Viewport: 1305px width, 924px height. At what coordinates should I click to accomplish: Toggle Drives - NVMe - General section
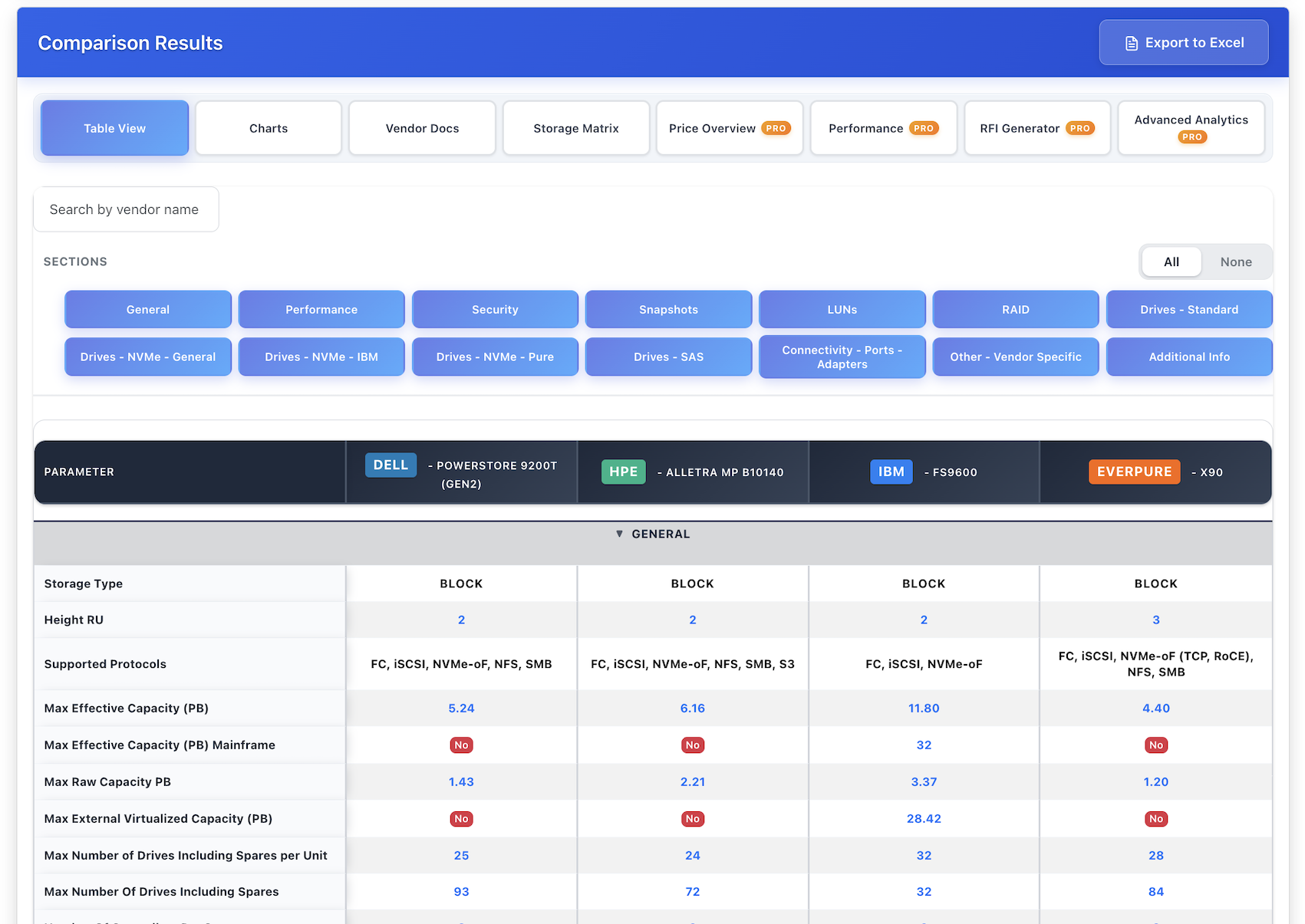pos(148,357)
